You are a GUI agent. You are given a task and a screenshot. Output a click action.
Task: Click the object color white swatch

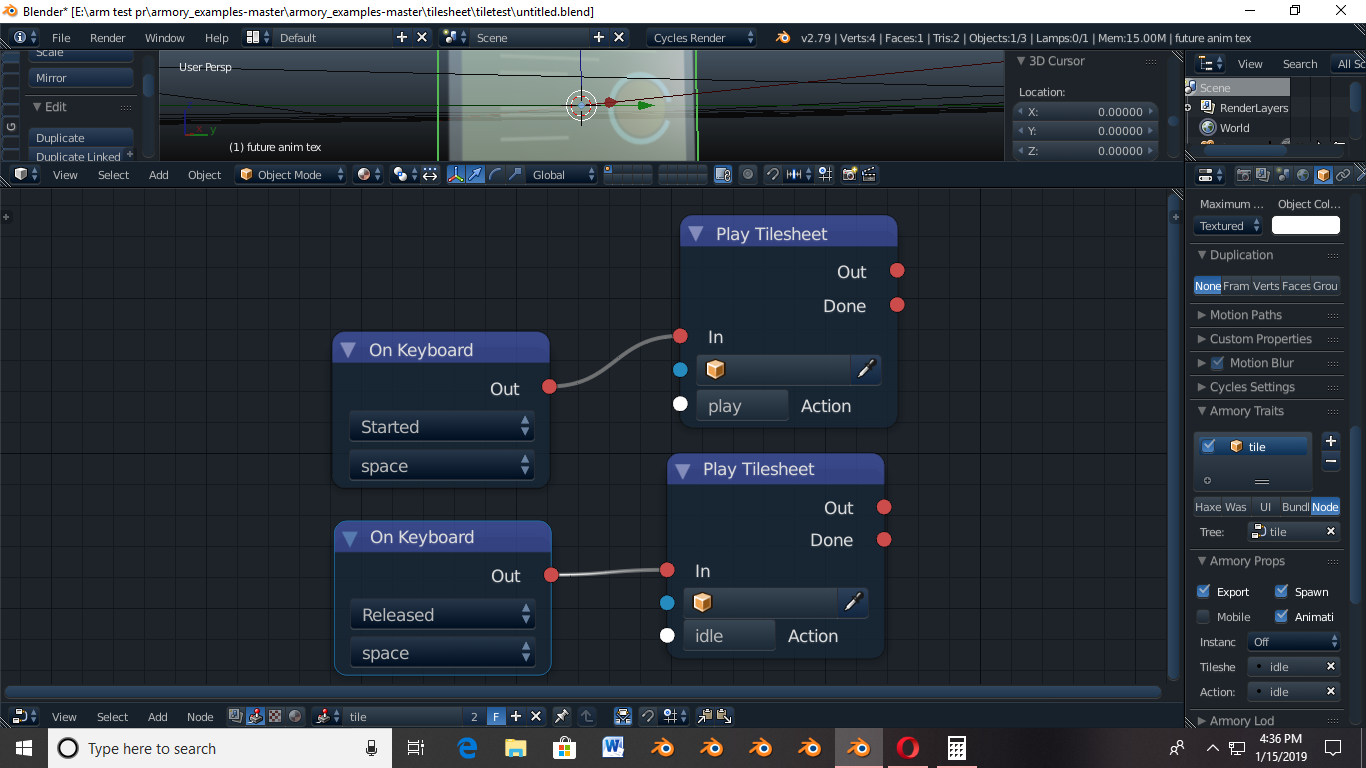click(x=1305, y=225)
